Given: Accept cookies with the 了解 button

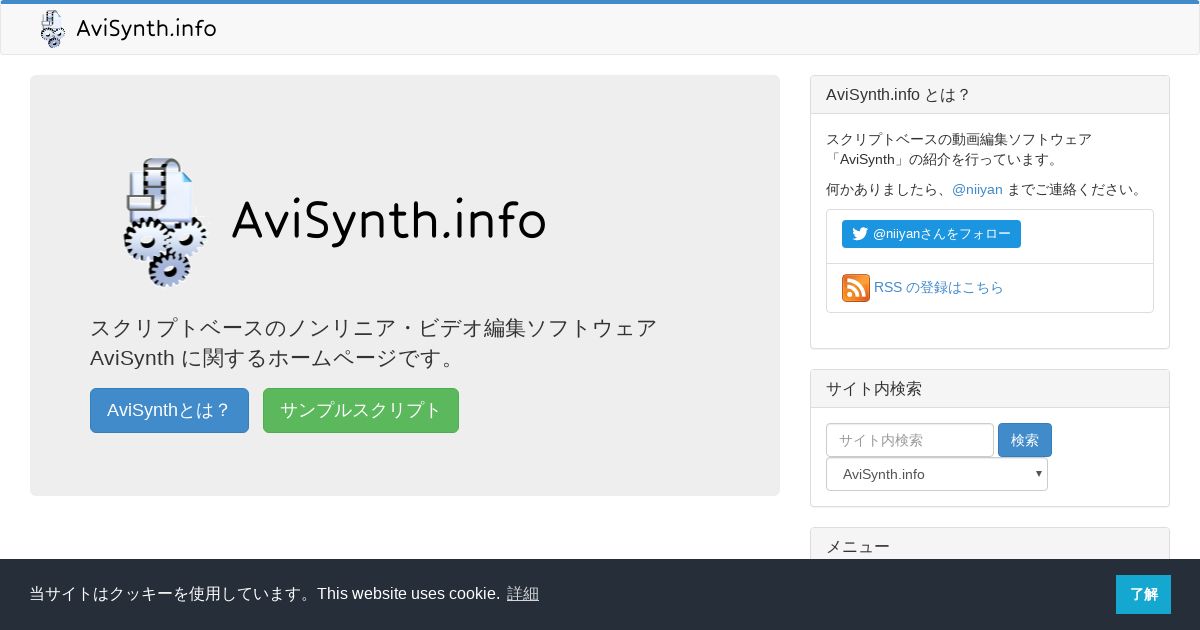Looking at the screenshot, I should 1143,594.
